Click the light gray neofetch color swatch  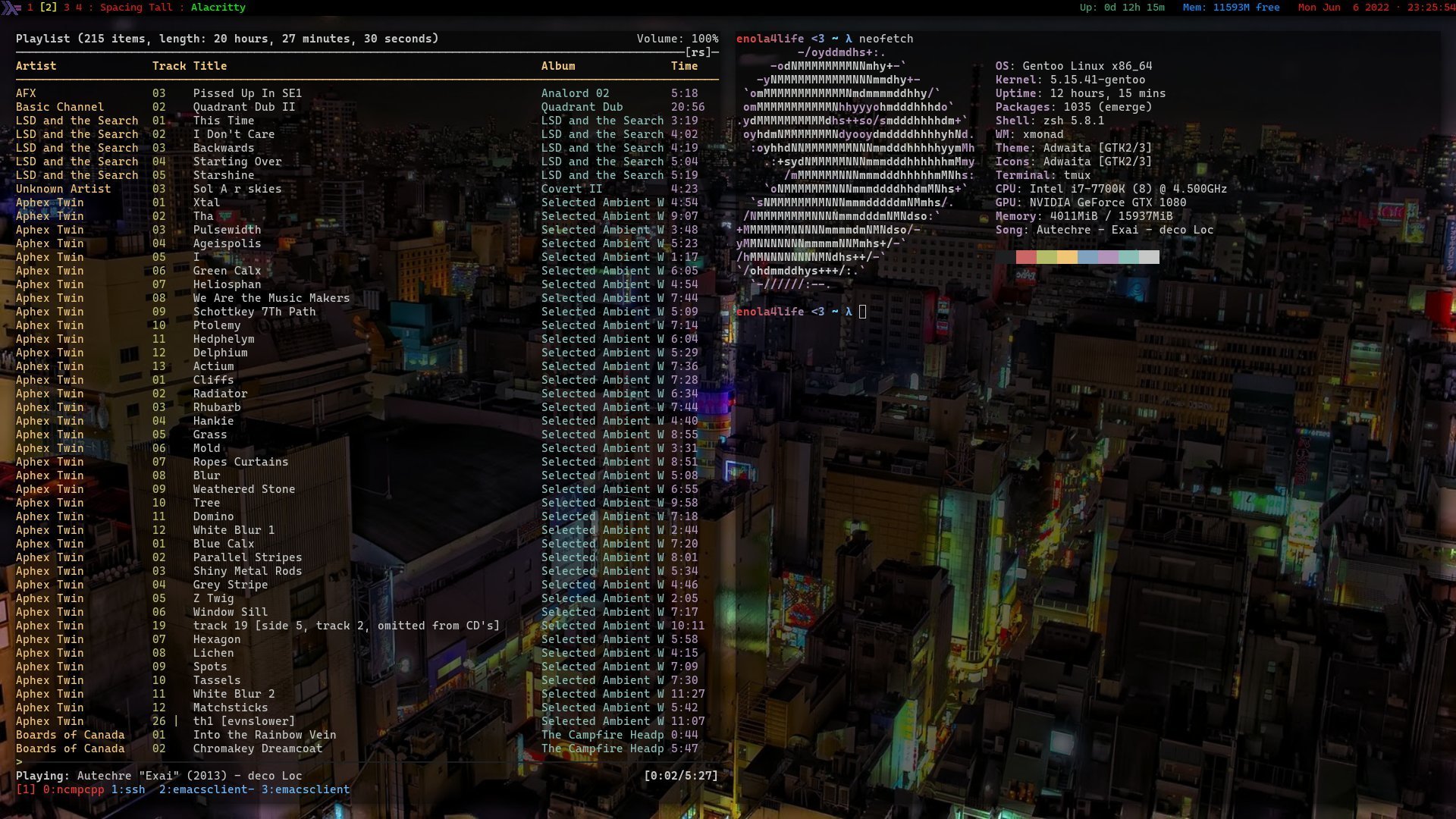pos(1149,257)
